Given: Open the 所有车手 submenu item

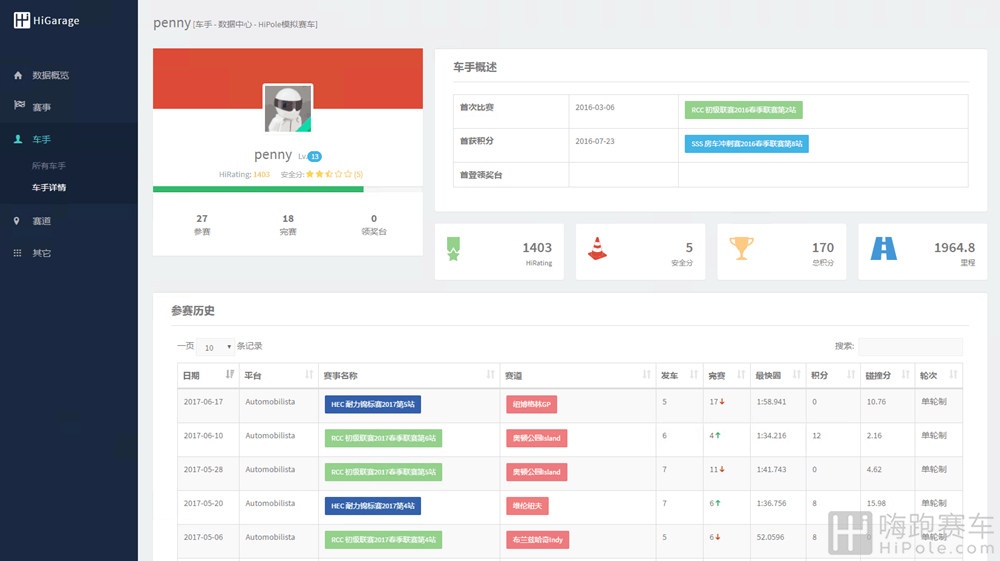Looking at the screenshot, I should (x=49, y=166).
